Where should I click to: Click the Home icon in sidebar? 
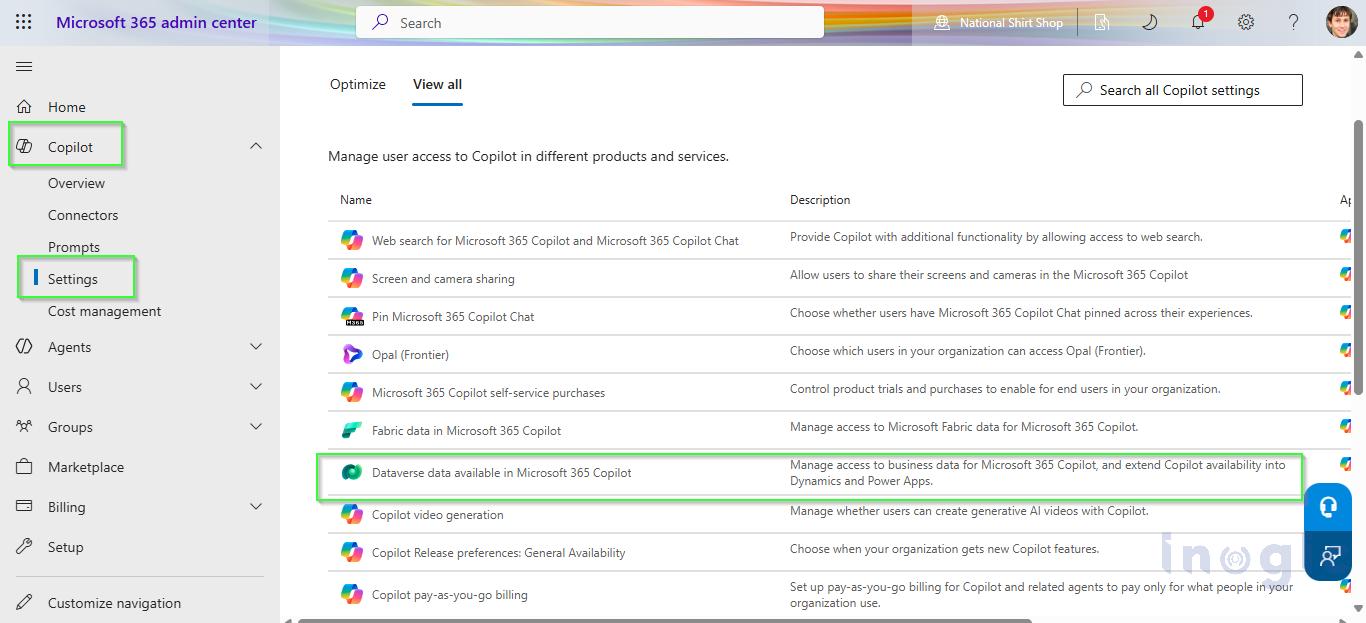pos(25,107)
